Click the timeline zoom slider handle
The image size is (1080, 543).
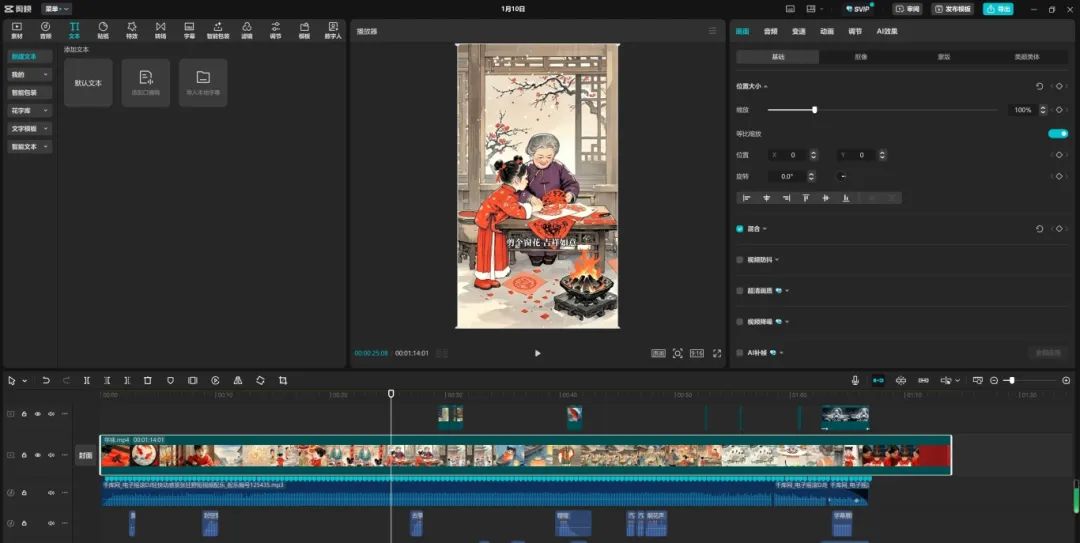point(1011,380)
